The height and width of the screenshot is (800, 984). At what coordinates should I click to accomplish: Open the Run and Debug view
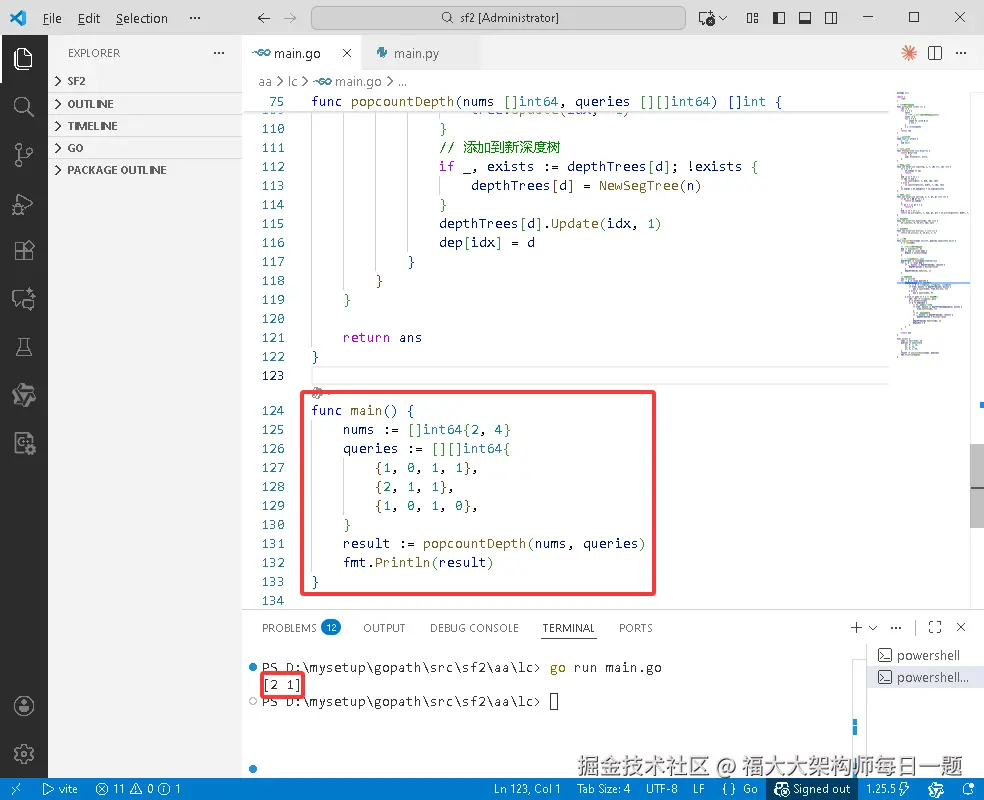coord(23,203)
